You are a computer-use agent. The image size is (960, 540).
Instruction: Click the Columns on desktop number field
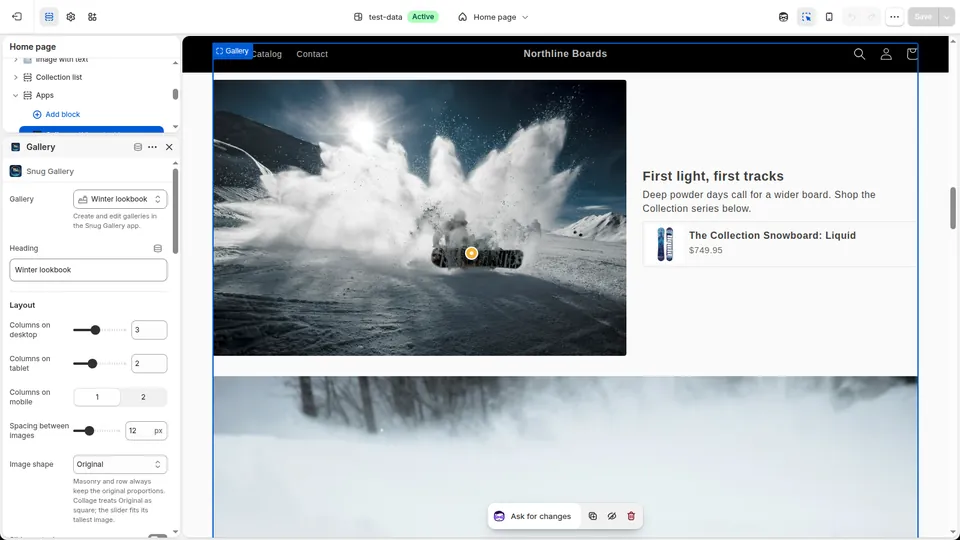click(149, 330)
